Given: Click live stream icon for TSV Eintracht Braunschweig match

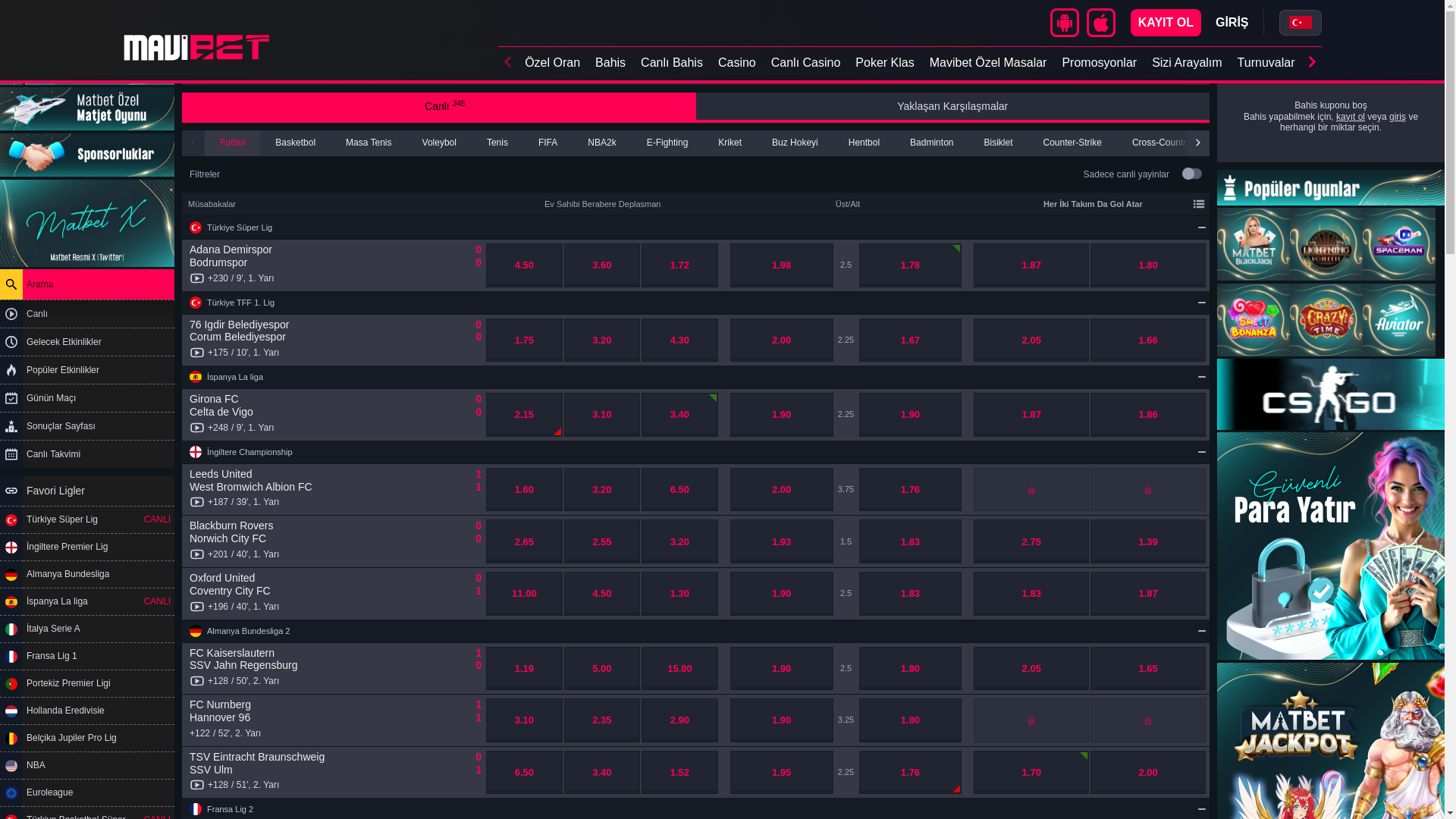Looking at the screenshot, I should (x=197, y=785).
